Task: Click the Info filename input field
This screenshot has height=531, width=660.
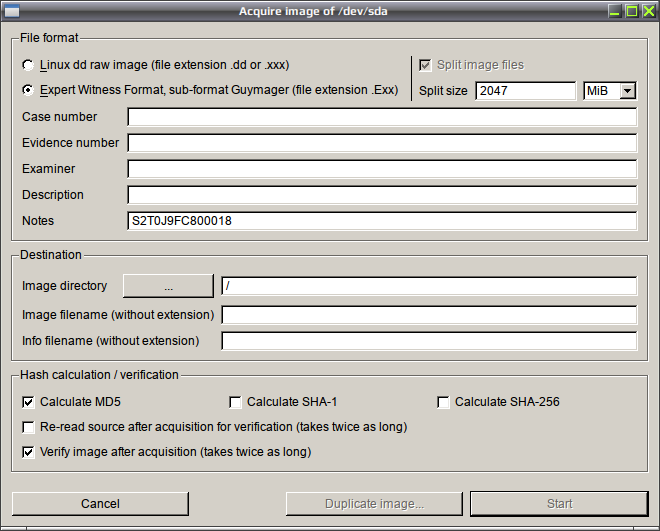Action: [429, 341]
